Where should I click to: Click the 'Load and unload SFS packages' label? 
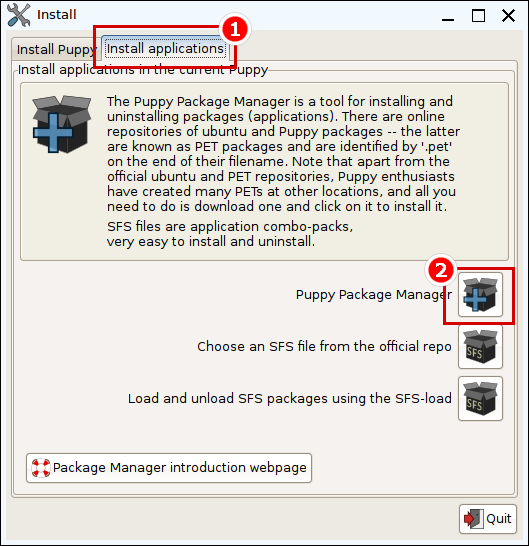point(289,398)
